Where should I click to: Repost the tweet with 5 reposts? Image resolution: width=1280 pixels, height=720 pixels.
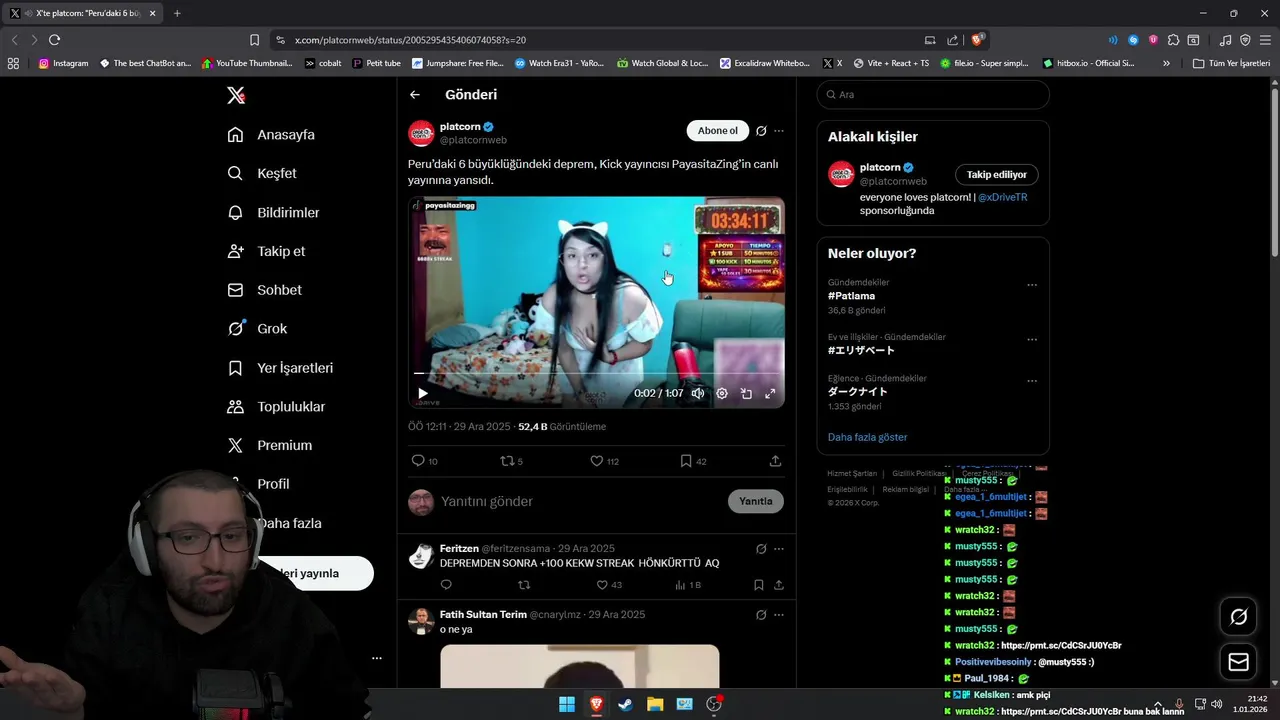point(511,461)
